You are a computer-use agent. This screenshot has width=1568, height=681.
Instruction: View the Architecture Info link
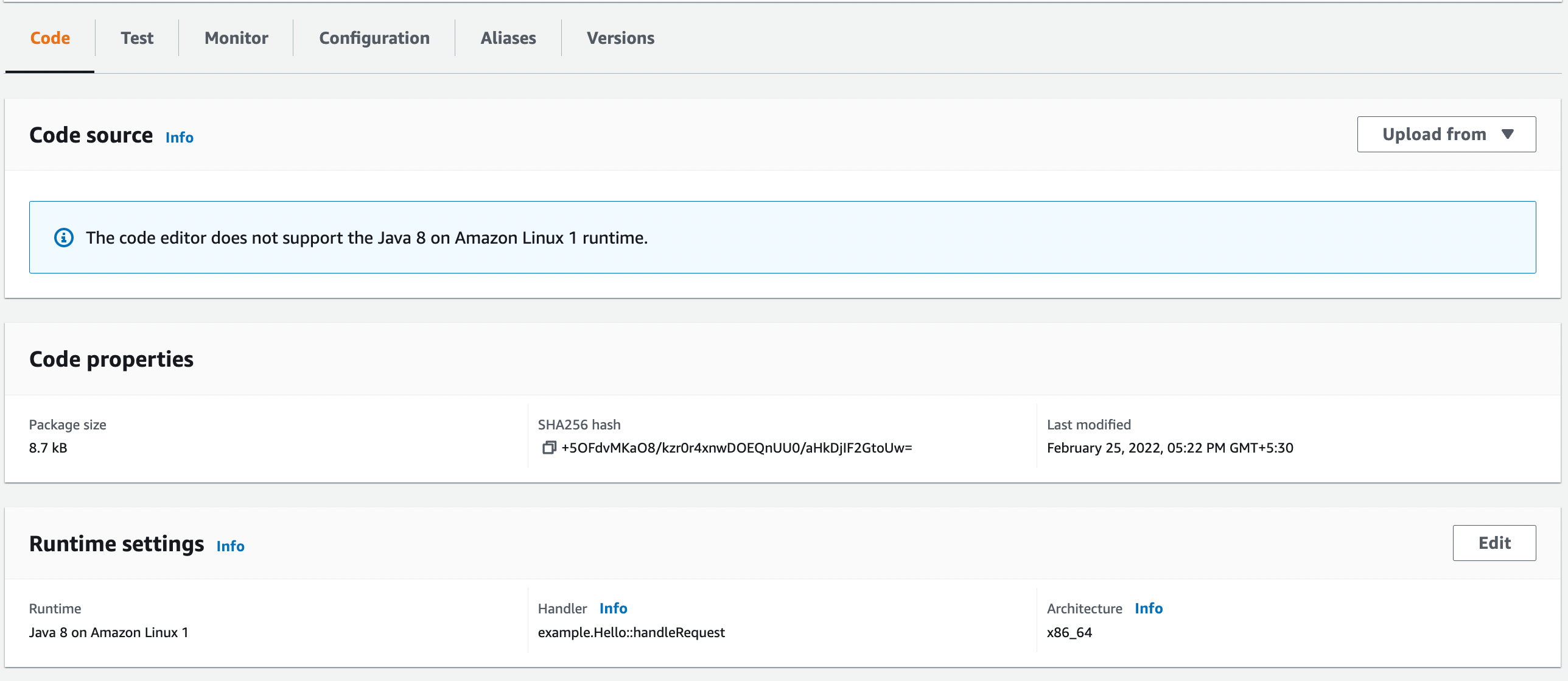click(x=1149, y=608)
